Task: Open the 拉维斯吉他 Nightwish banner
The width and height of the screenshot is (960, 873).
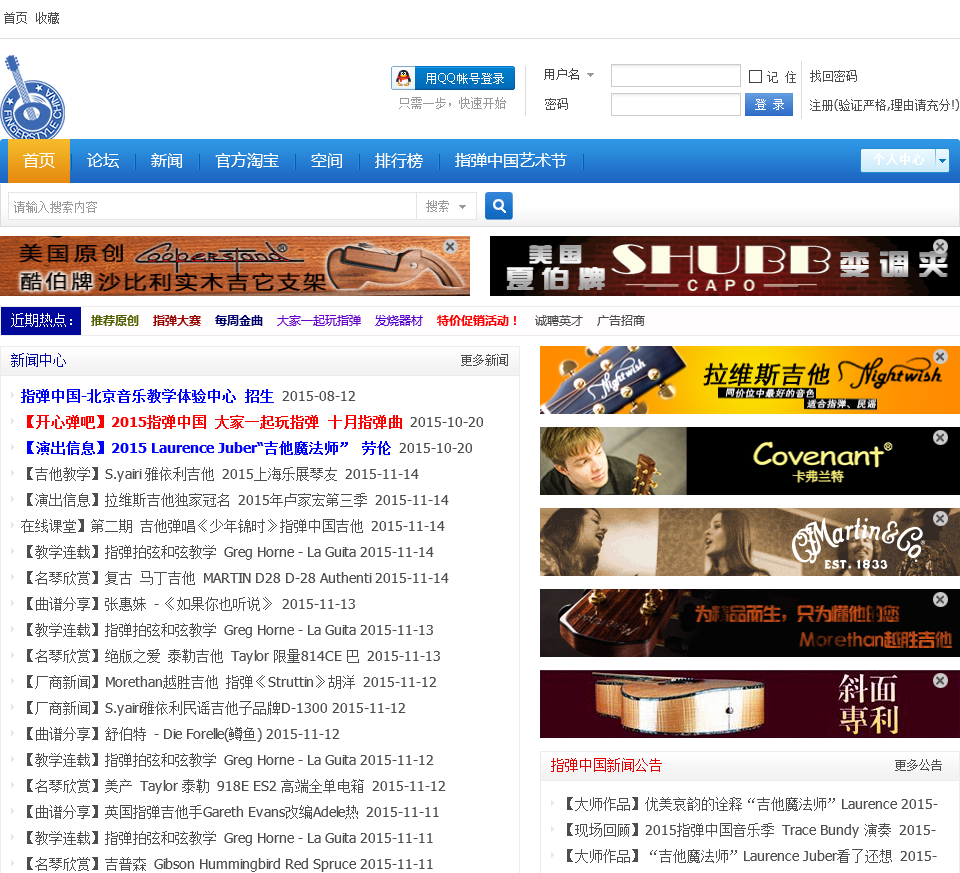Action: [x=750, y=380]
